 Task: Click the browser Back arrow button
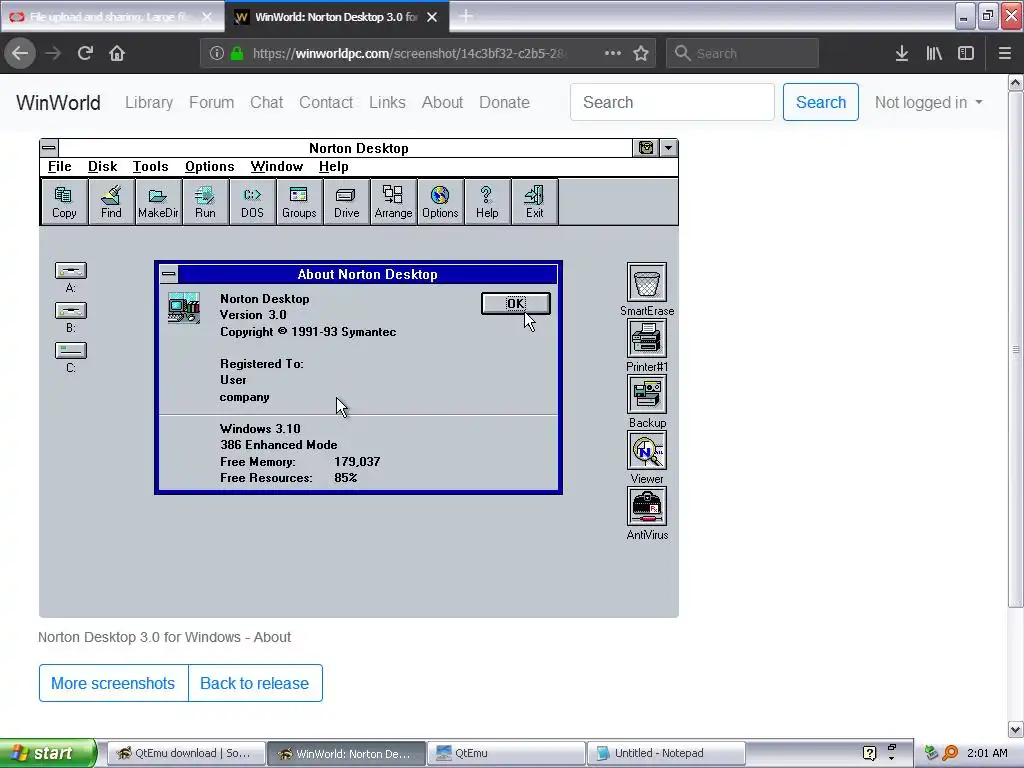coord(20,53)
